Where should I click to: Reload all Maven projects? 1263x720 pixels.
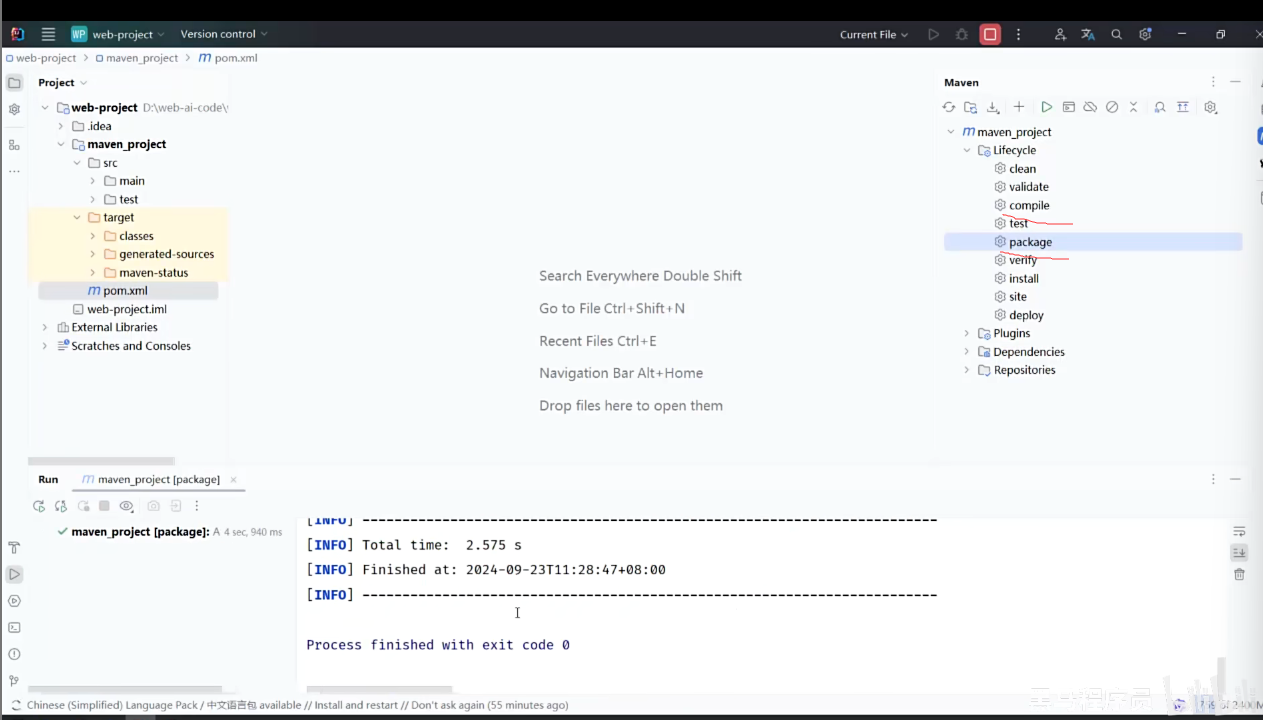click(x=949, y=107)
